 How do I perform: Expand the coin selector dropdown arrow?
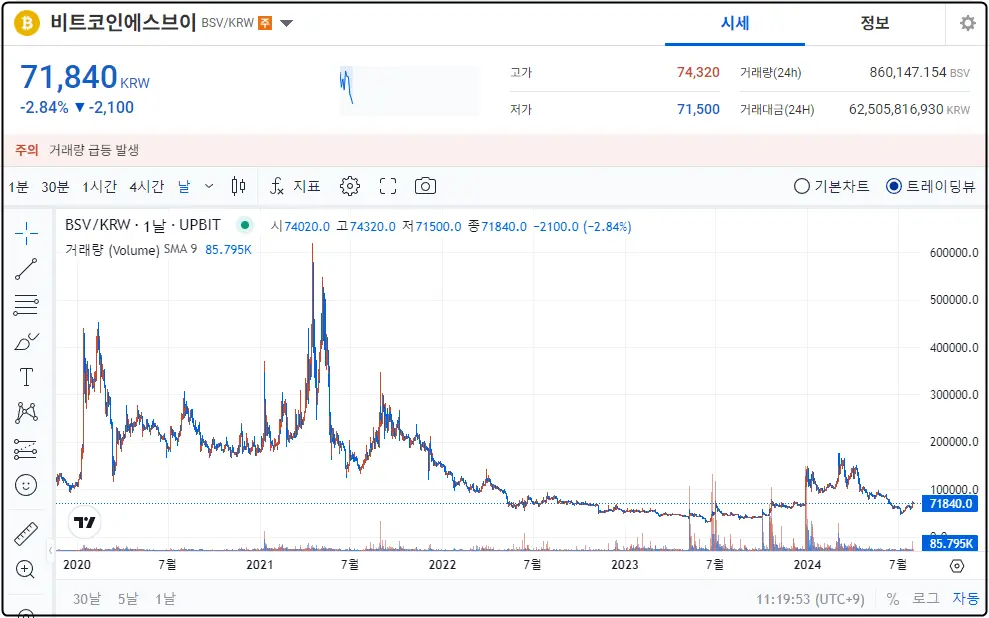click(x=286, y=24)
